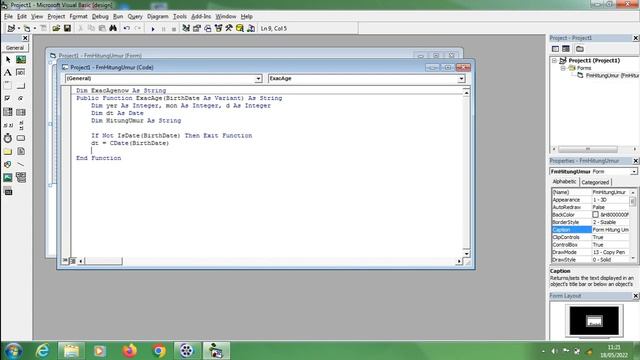The image size is (640, 360).
Task: Start the program with the Run arrow
Action: [x=153, y=29]
